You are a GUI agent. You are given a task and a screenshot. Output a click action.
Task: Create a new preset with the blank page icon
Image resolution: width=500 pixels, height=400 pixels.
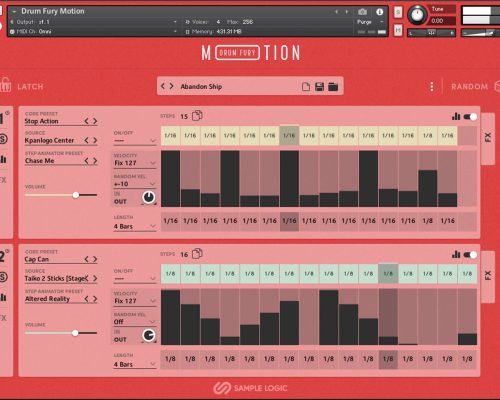306,87
